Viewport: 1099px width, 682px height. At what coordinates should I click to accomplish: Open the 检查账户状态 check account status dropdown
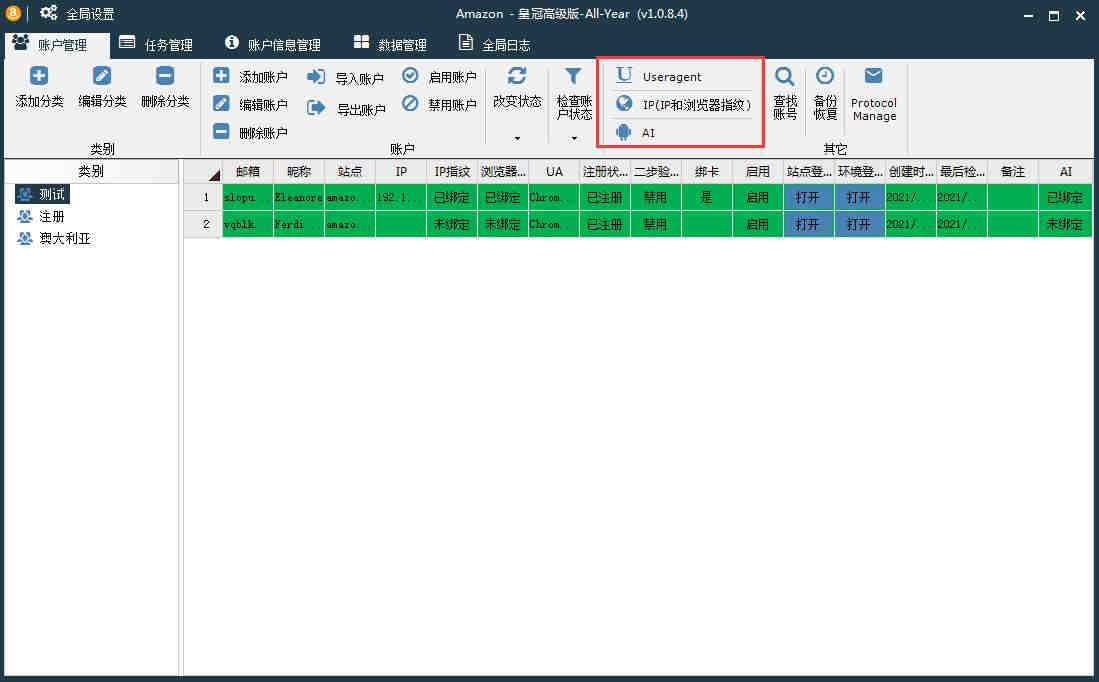(x=574, y=104)
